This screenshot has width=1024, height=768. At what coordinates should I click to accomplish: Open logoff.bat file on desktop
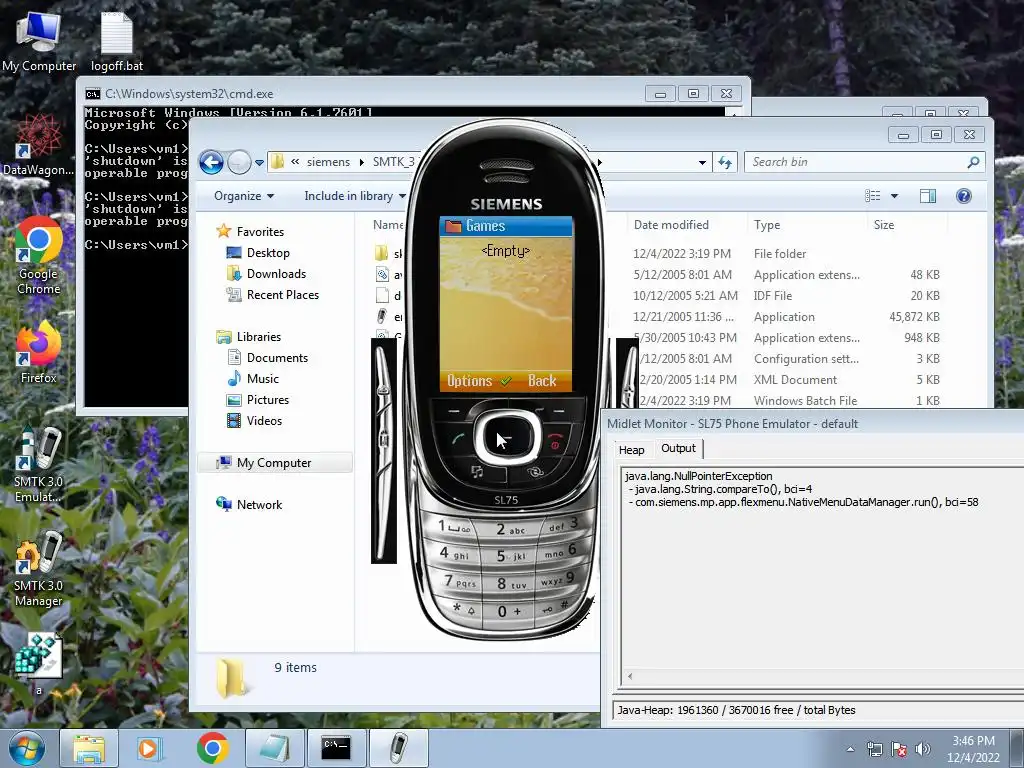[x=116, y=41]
